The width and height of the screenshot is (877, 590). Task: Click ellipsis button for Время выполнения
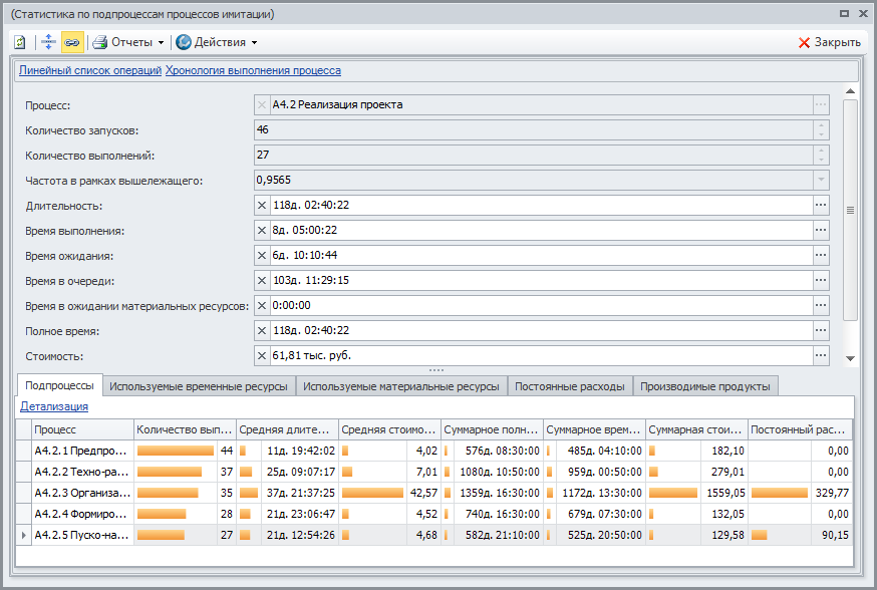coord(821,230)
